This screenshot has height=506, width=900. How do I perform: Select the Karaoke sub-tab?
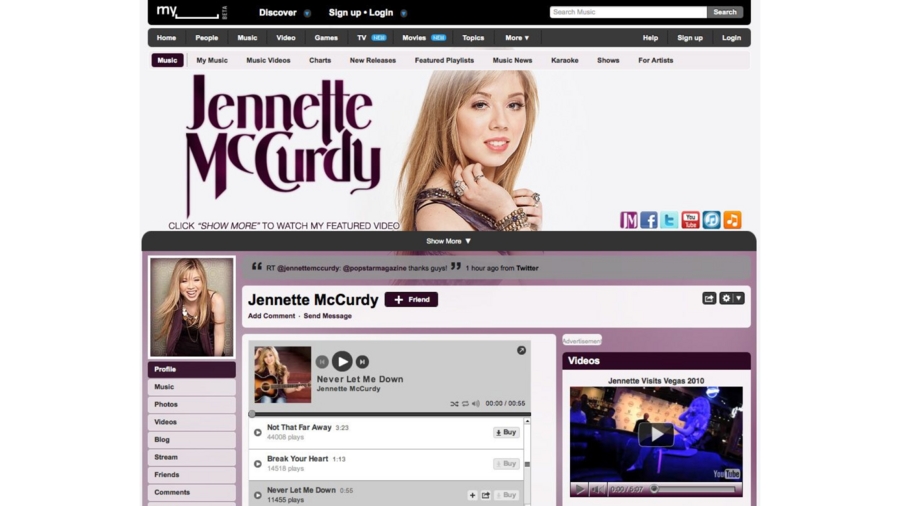point(565,60)
